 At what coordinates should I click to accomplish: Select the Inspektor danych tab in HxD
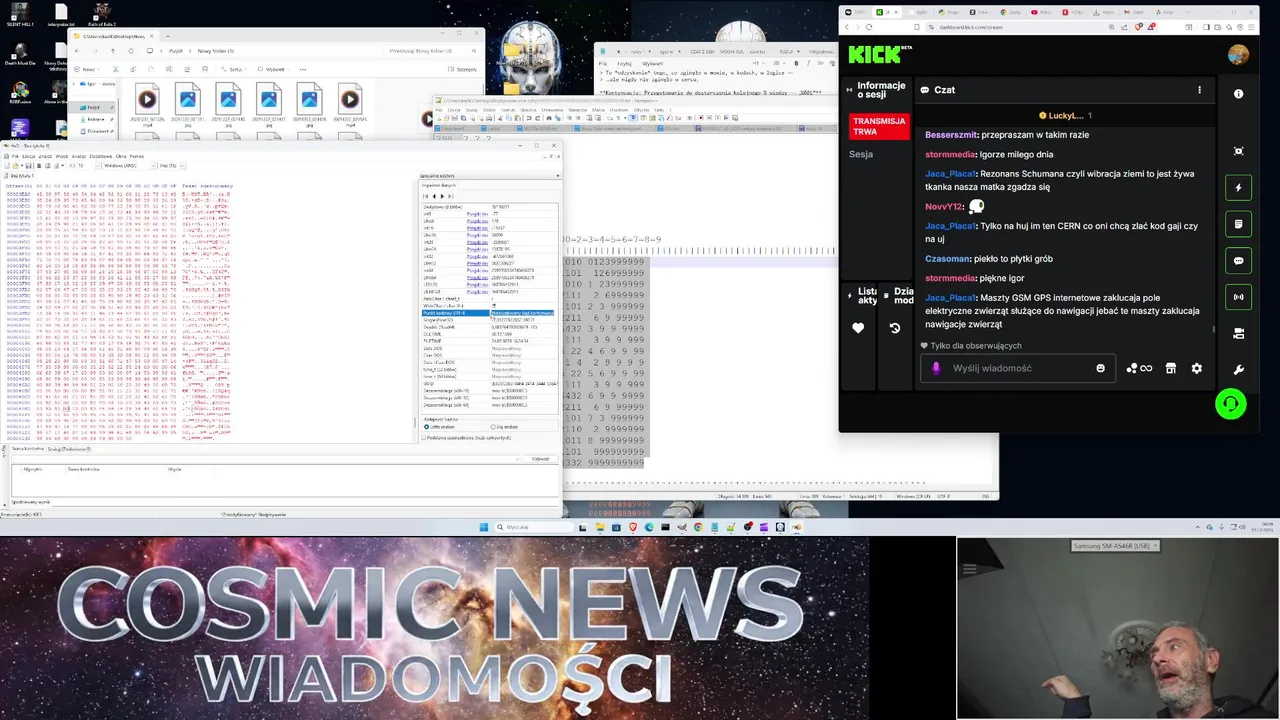[438, 185]
